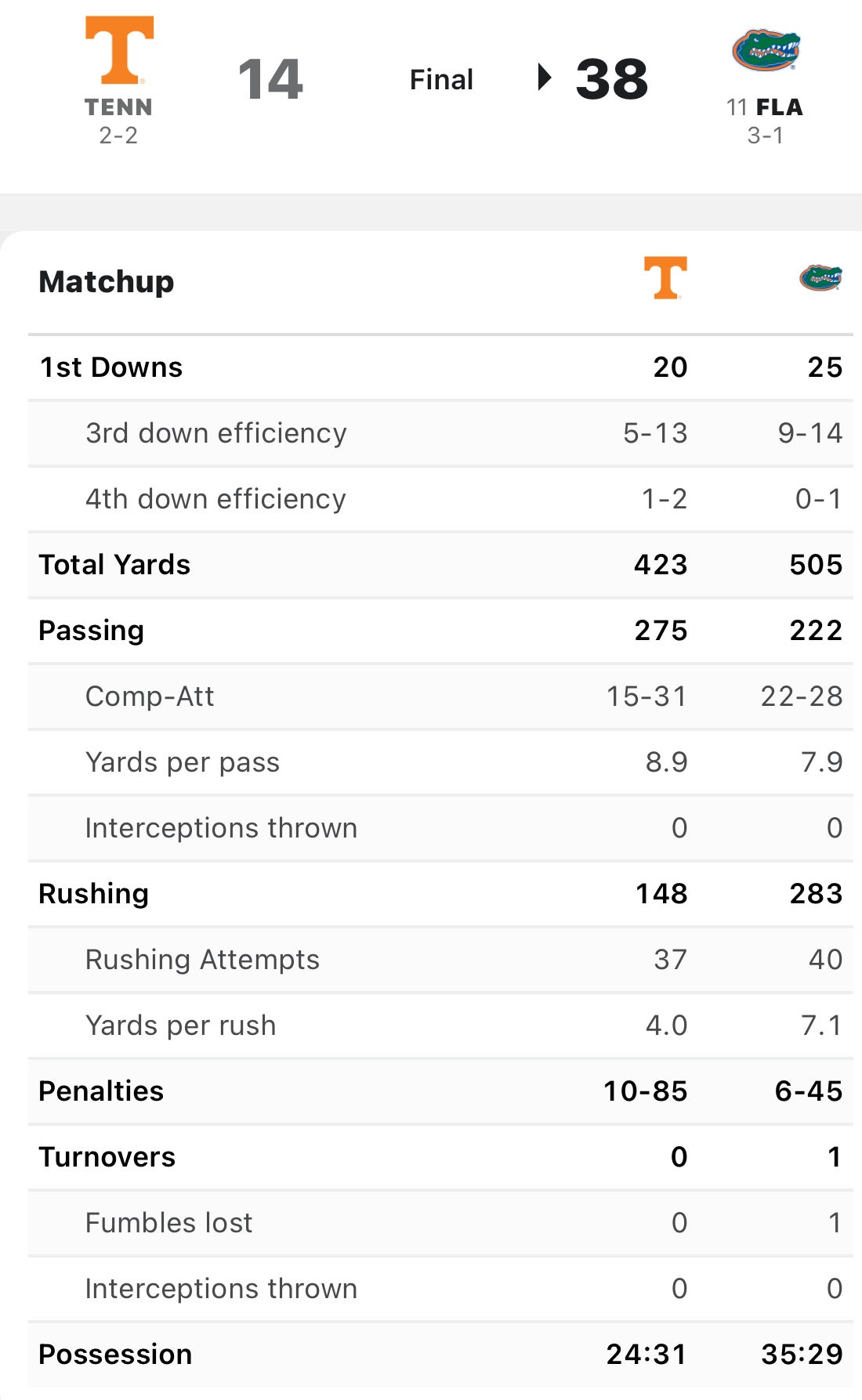862x1400 pixels.
Task: Select the TENN team abbreviation
Action: (118, 107)
